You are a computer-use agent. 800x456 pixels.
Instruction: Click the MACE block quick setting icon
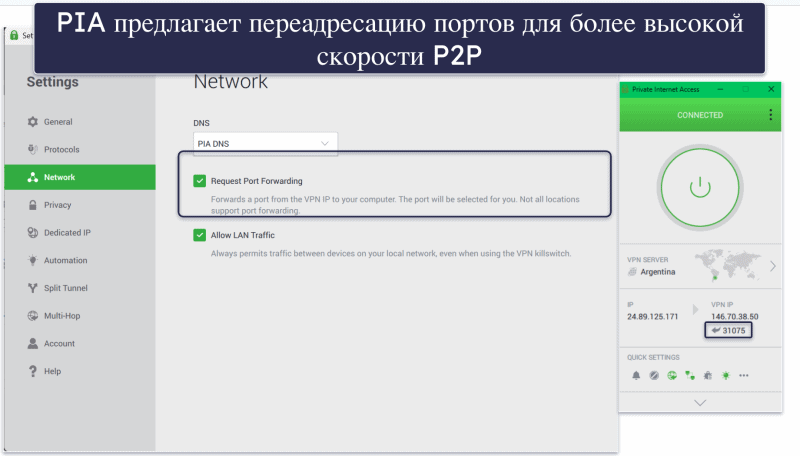654,375
